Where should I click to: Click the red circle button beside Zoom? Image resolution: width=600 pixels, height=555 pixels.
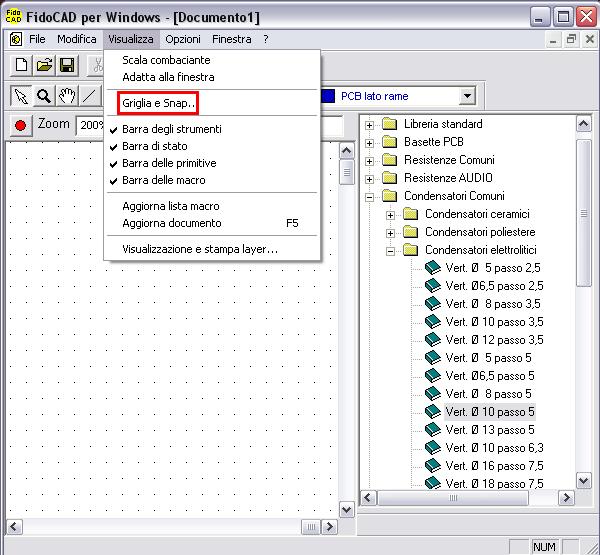pos(20,125)
